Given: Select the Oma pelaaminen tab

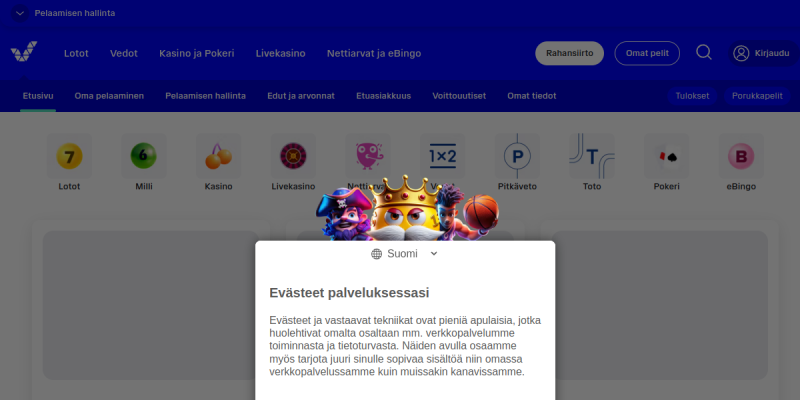Looking at the screenshot, I should pos(109,96).
